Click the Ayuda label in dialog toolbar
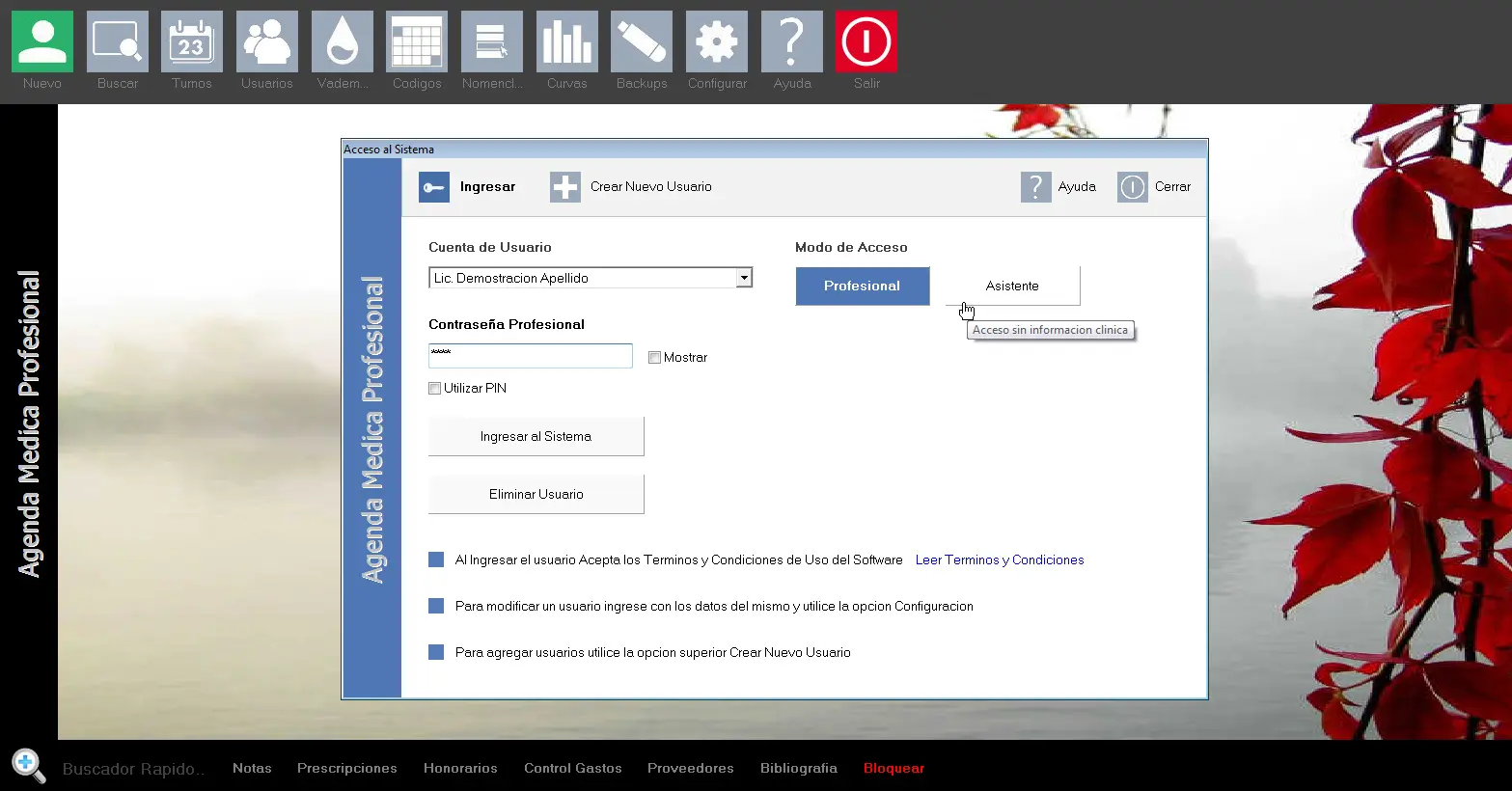 [x=1077, y=187]
